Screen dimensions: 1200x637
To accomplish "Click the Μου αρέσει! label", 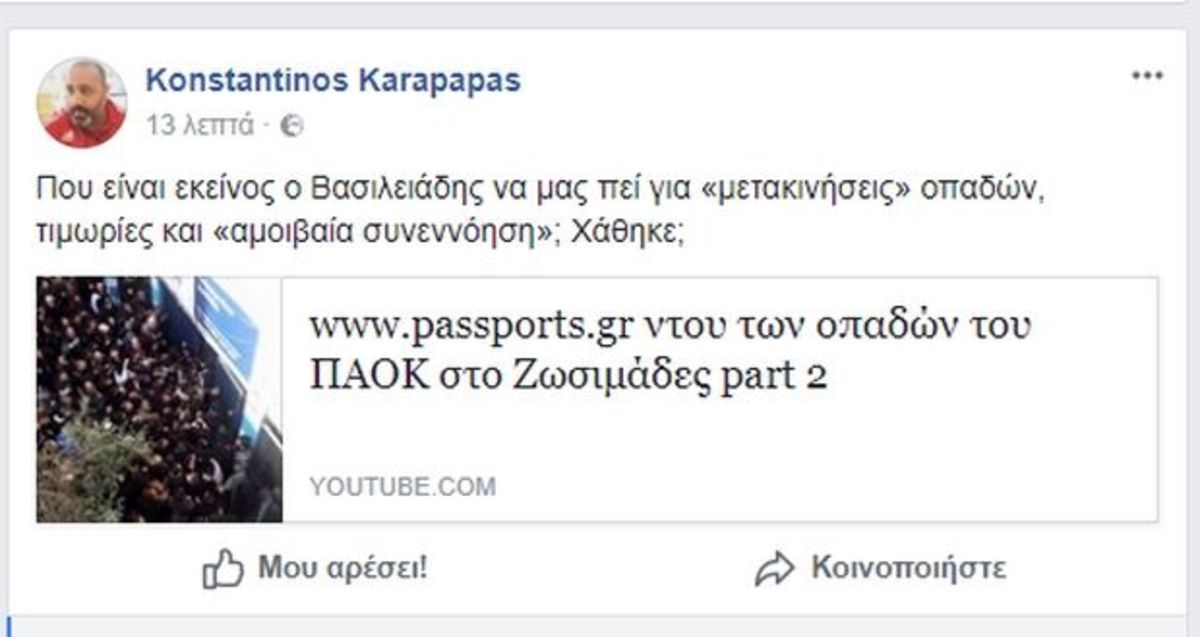I will [x=343, y=569].
